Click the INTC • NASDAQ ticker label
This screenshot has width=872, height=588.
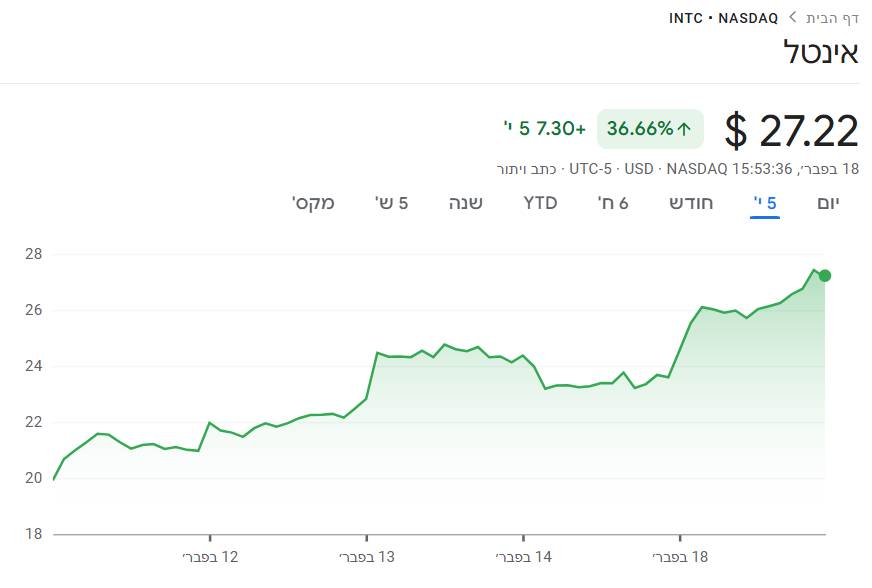724,18
